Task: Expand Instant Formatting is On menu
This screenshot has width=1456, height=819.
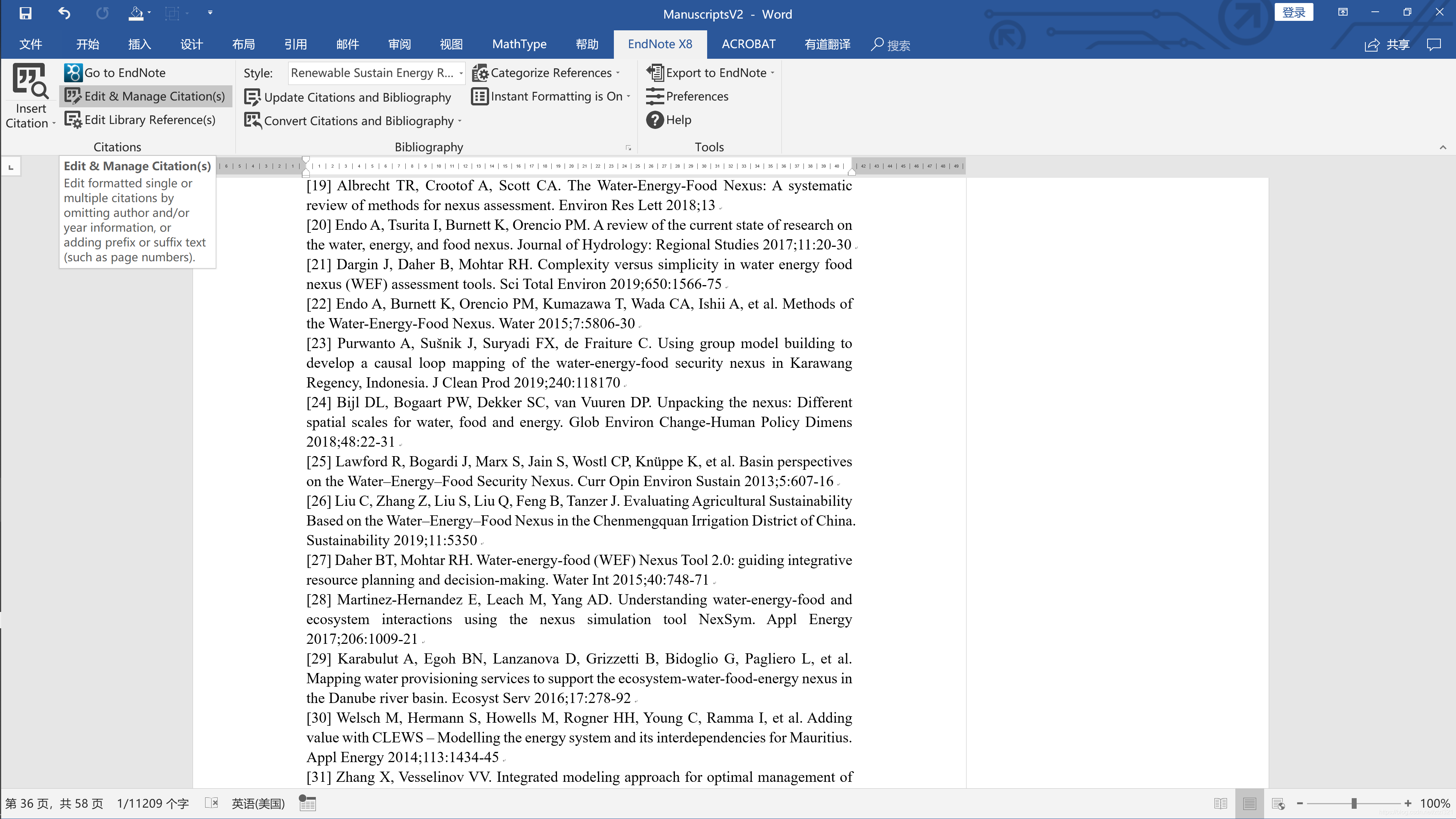Action: (628, 97)
